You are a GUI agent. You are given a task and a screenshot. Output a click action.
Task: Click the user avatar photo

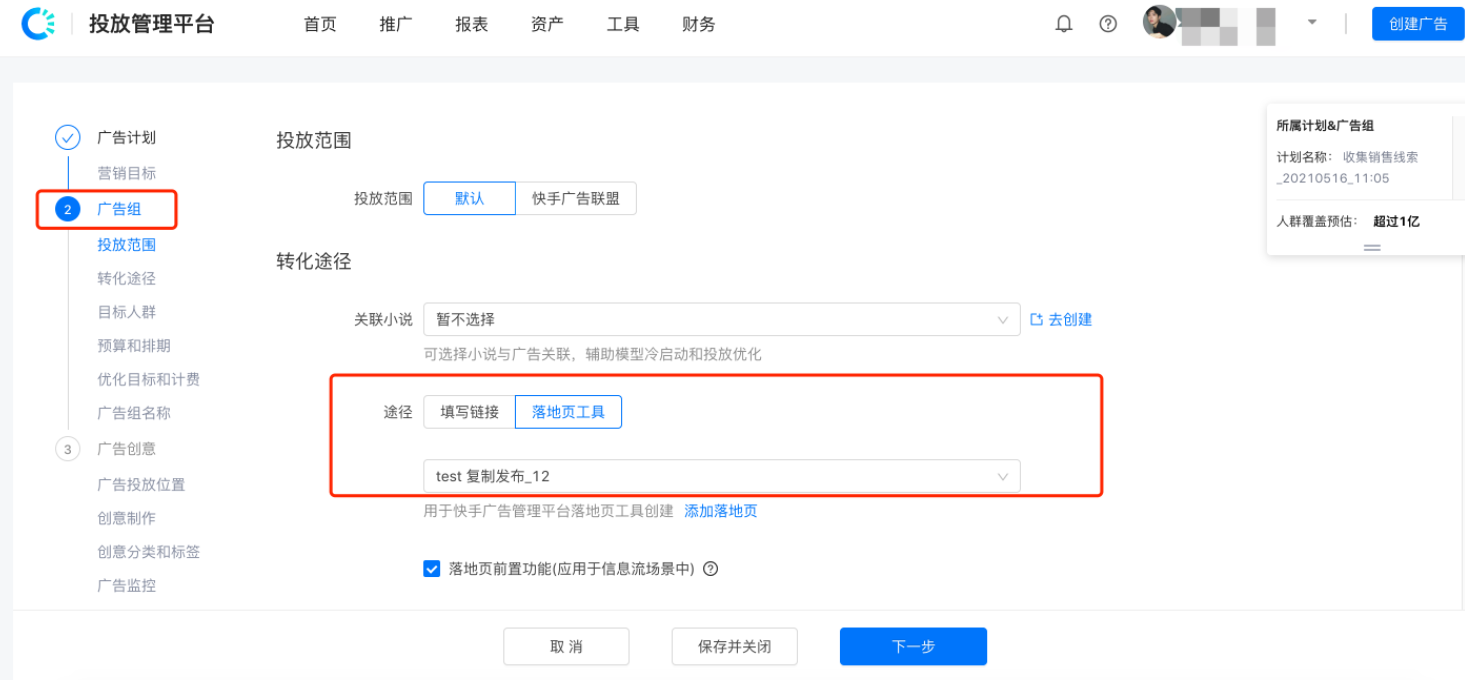(x=1159, y=24)
